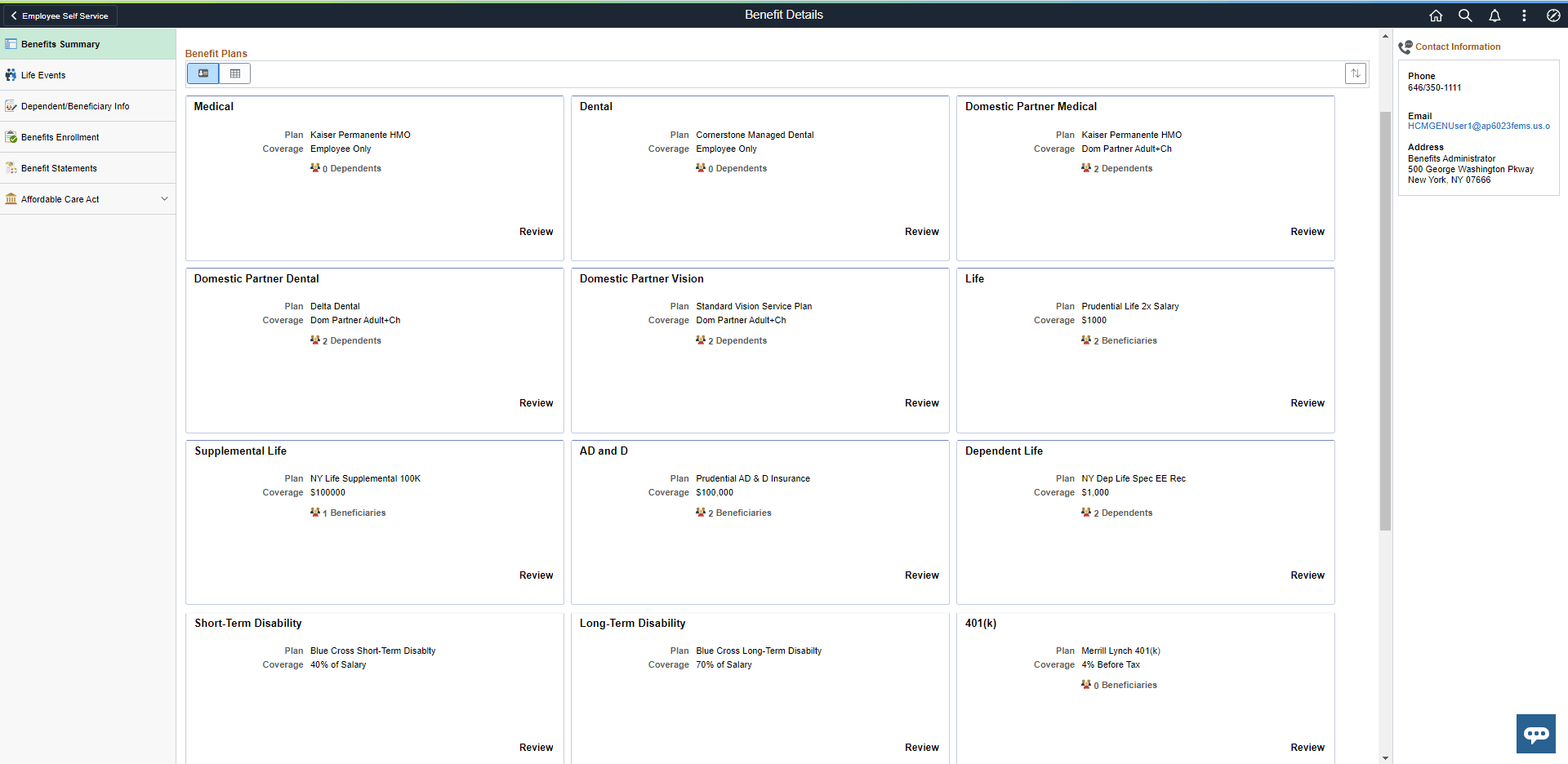
Task: Open Notifications bell icon
Action: [1494, 15]
